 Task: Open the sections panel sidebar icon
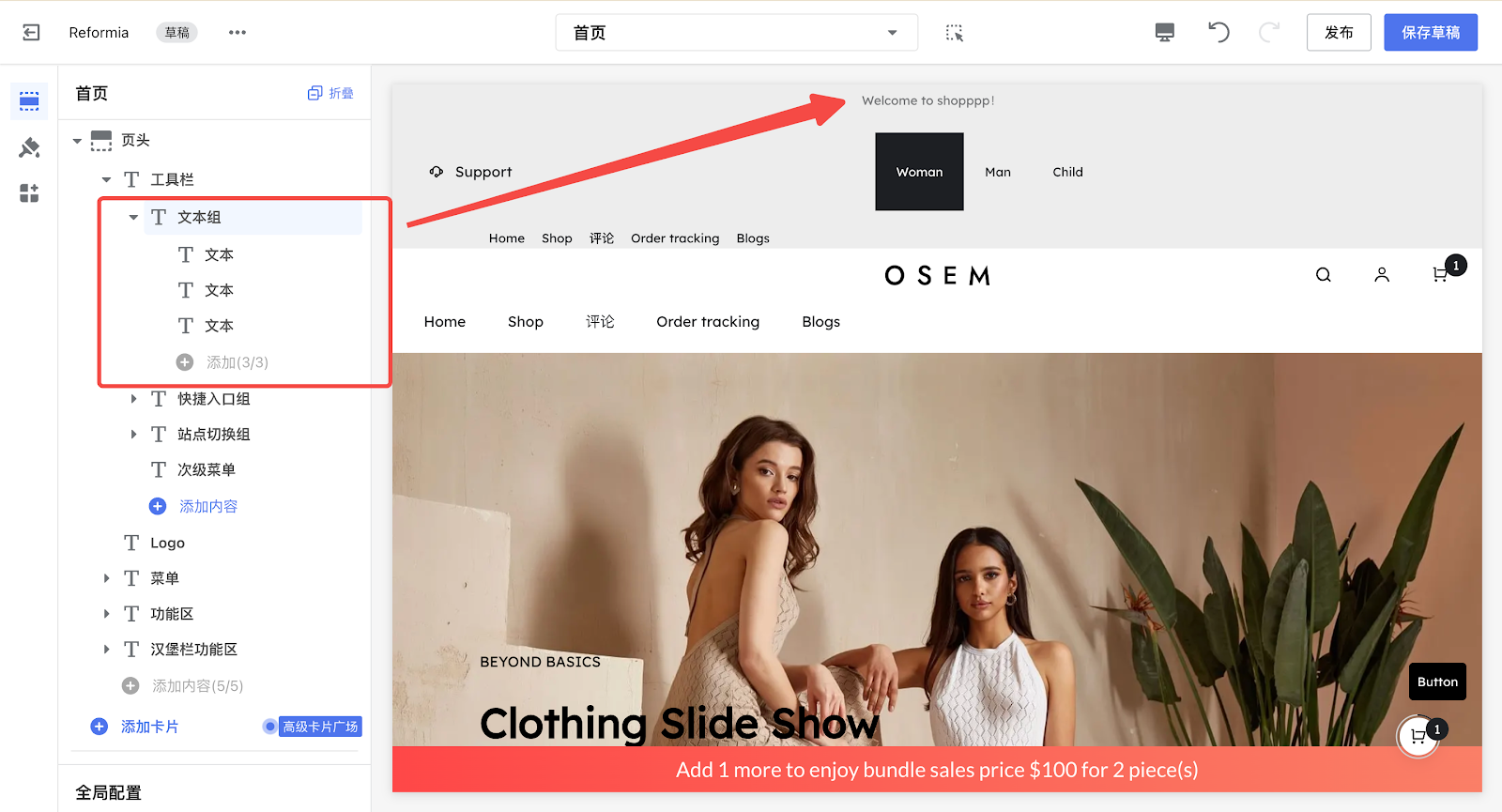click(29, 100)
